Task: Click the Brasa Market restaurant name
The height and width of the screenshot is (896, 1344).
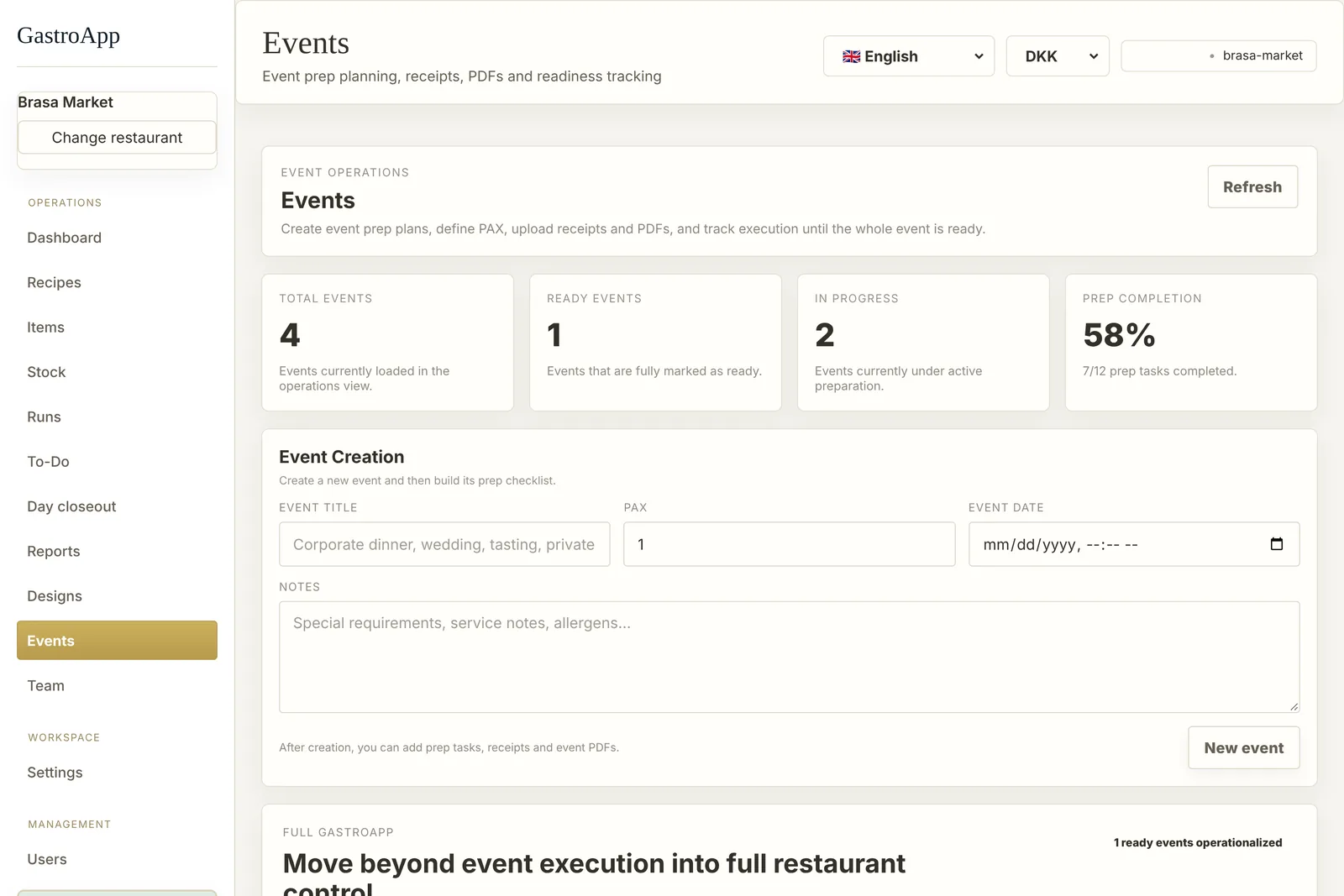Action: (x=66, y=102)
